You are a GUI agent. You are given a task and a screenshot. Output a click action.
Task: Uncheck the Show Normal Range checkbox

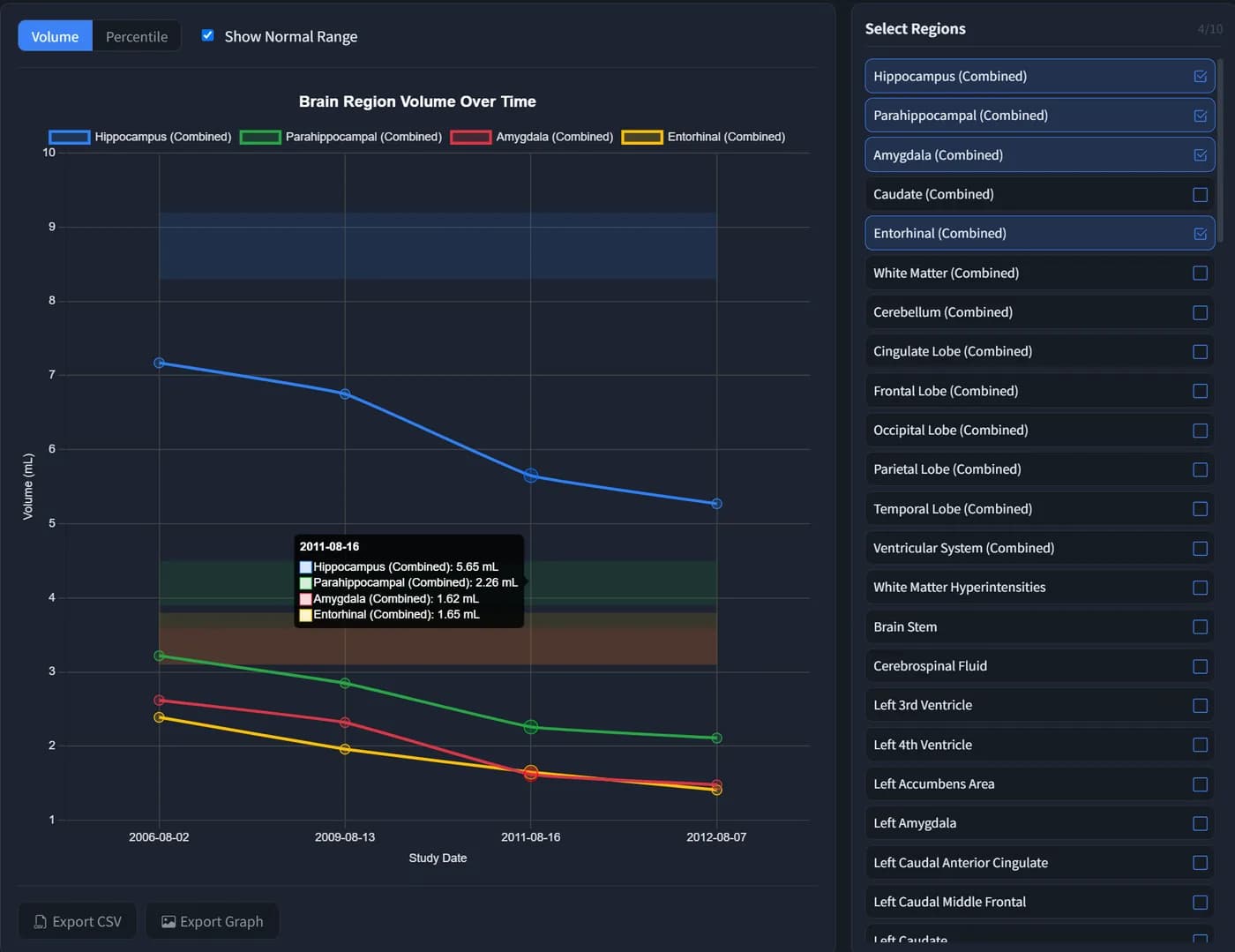coord(207,35)
